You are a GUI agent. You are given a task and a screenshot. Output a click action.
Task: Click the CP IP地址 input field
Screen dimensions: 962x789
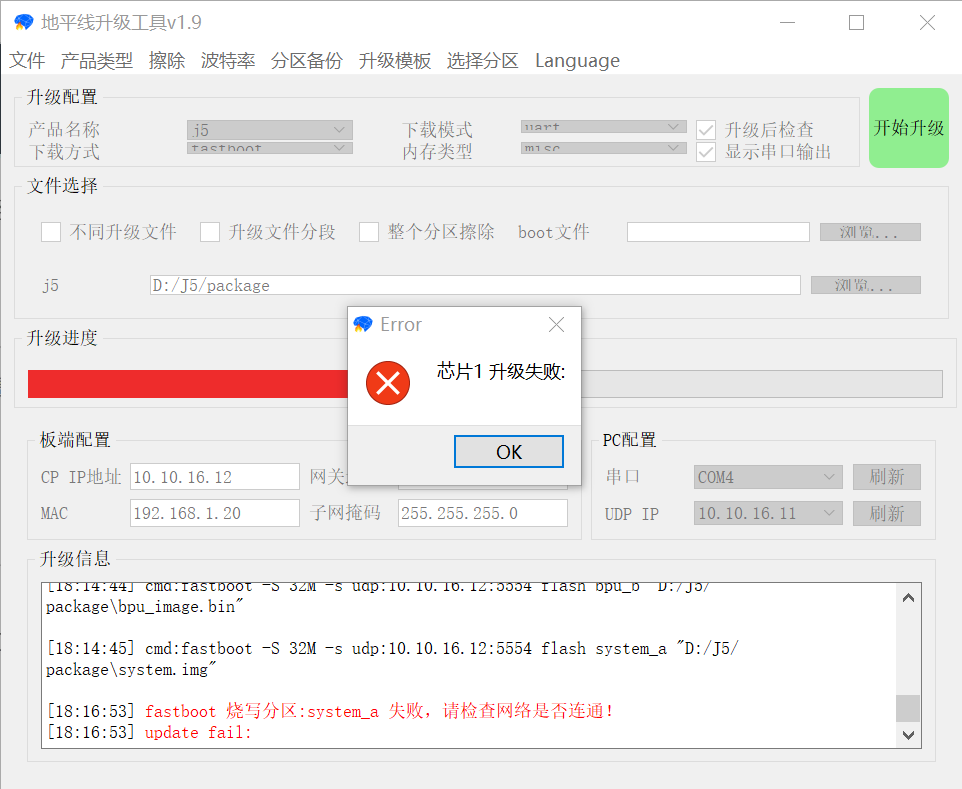point(214,477)
